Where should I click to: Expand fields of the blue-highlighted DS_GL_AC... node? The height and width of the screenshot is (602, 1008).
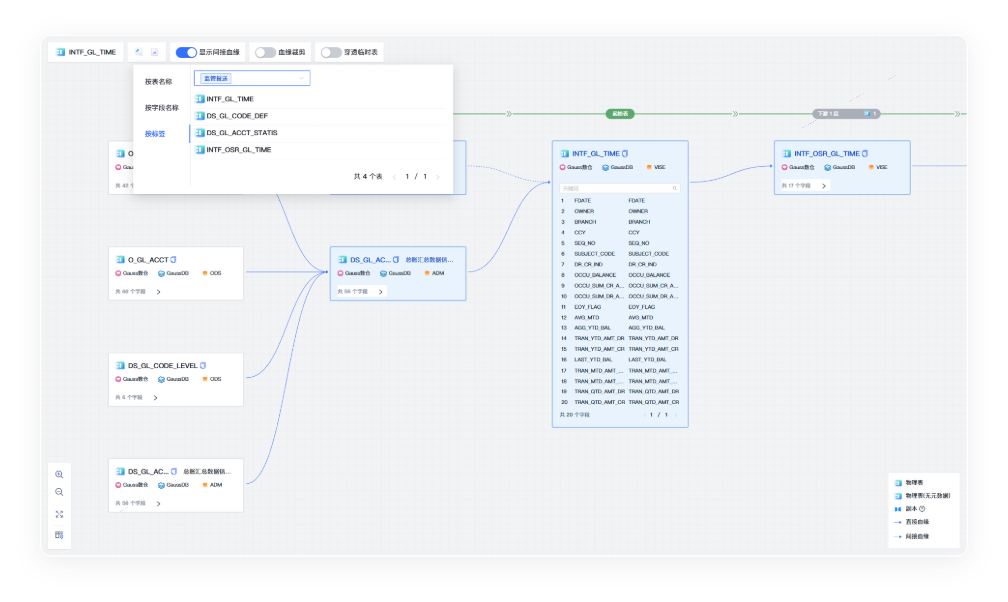click(381, 292)
